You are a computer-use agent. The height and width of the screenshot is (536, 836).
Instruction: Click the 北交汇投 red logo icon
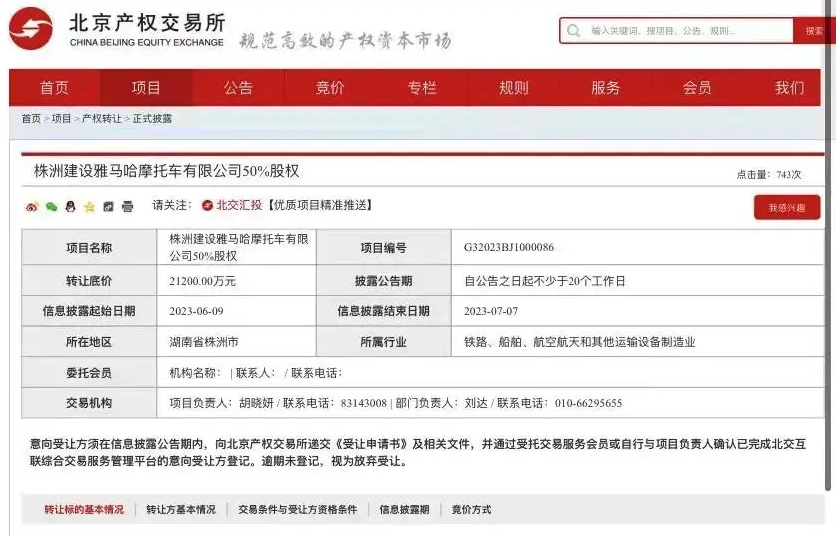pos(207,205)
